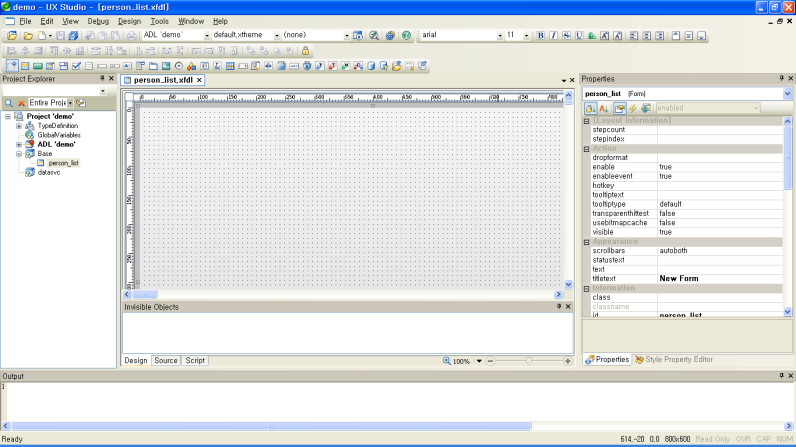
Task: Toggle Strikethrough formatting
Action: 566,36
